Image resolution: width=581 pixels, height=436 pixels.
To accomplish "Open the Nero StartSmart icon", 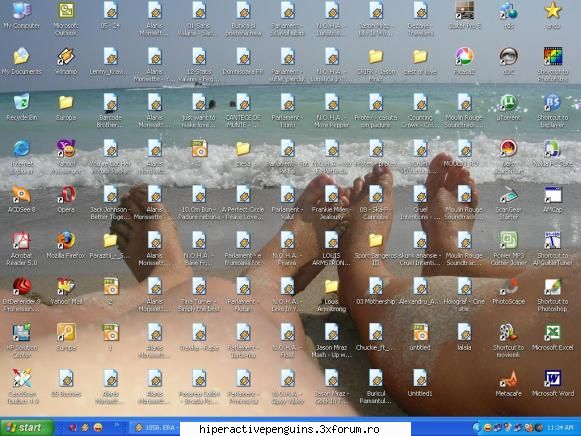I will click(509, 157).
